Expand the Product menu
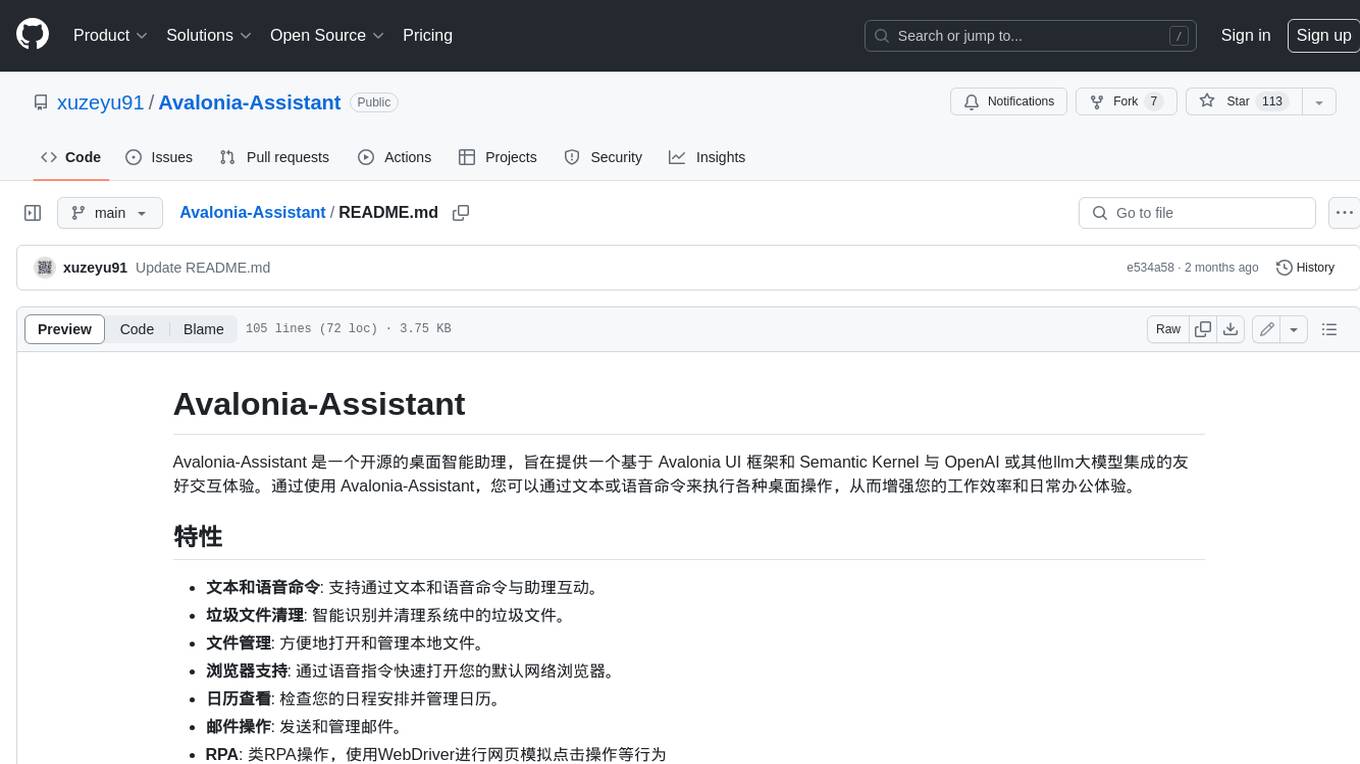 pos(110,35)
